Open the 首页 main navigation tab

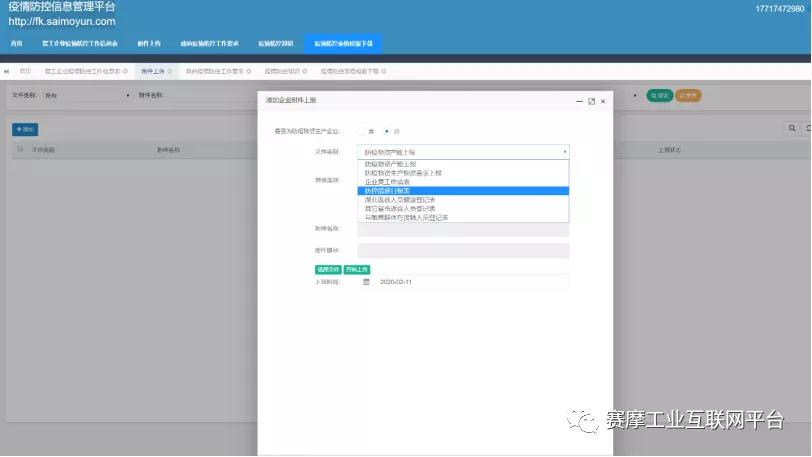pyautogui.click(x=17, y=44)
